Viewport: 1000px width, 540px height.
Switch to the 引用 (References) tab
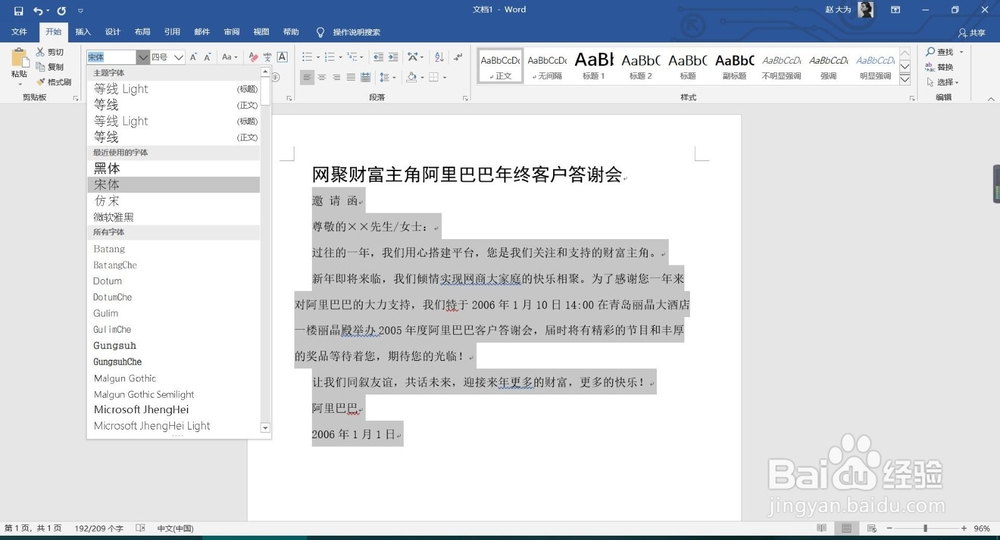(172, 32)
